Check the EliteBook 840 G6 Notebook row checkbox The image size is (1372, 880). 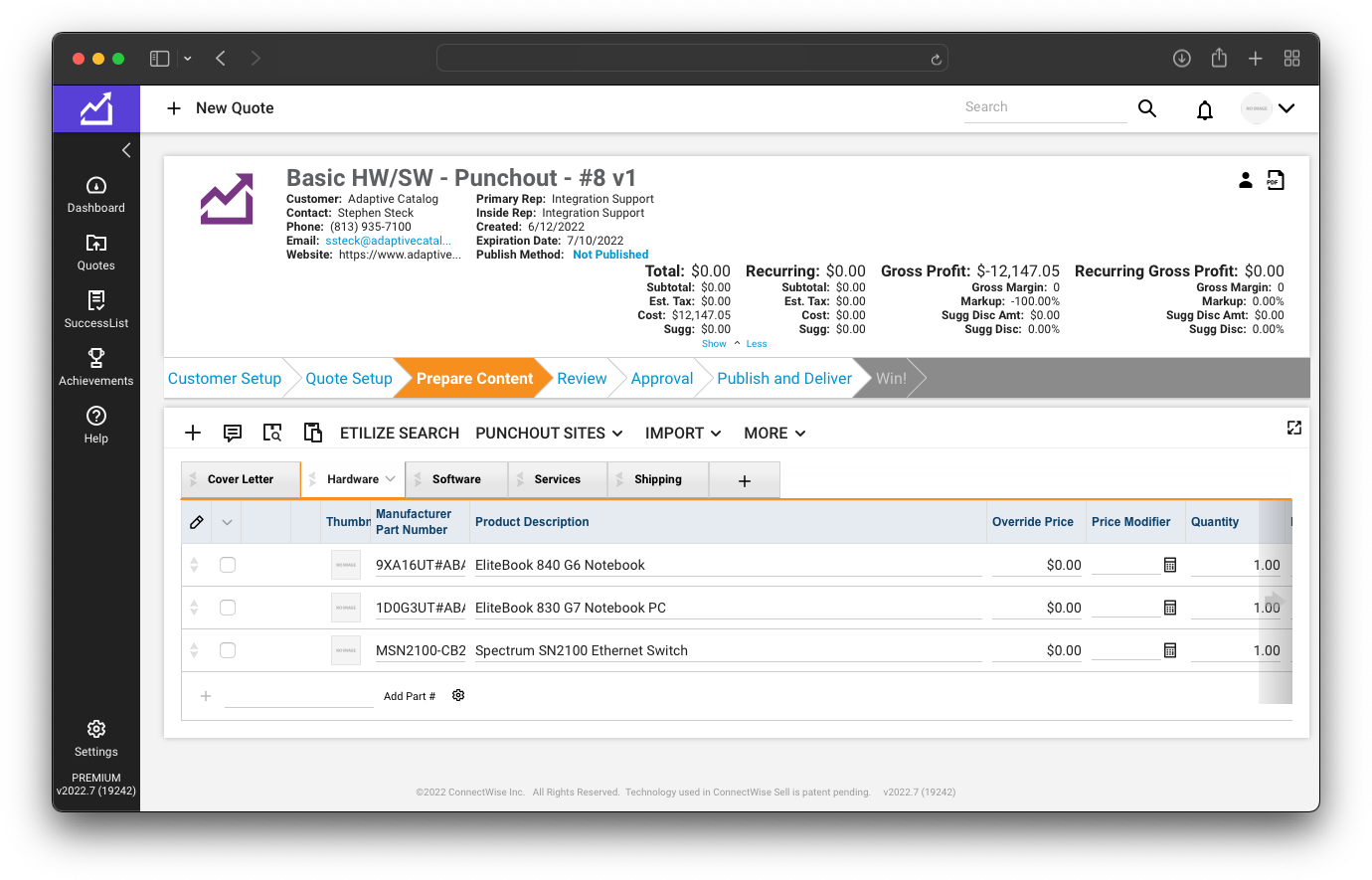(228, 565)
